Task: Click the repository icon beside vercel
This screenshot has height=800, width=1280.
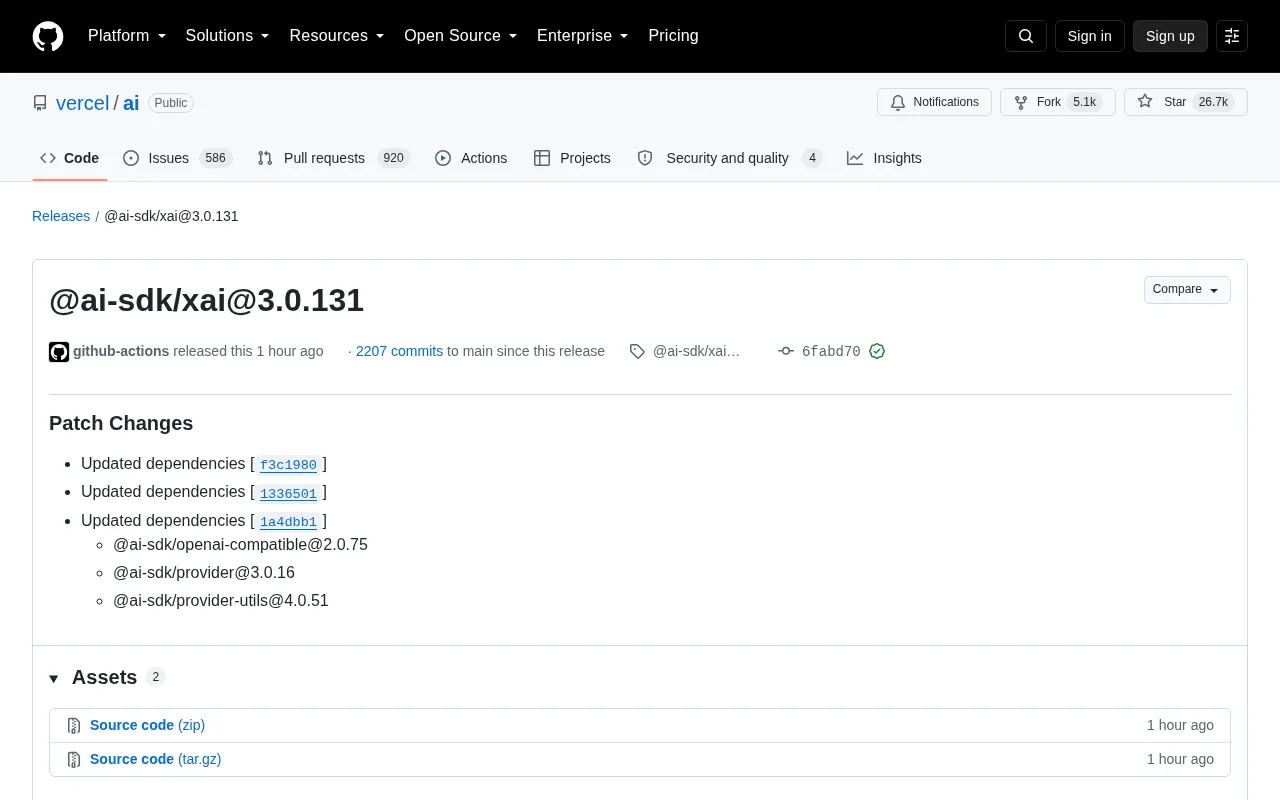Action: (40, 103)
